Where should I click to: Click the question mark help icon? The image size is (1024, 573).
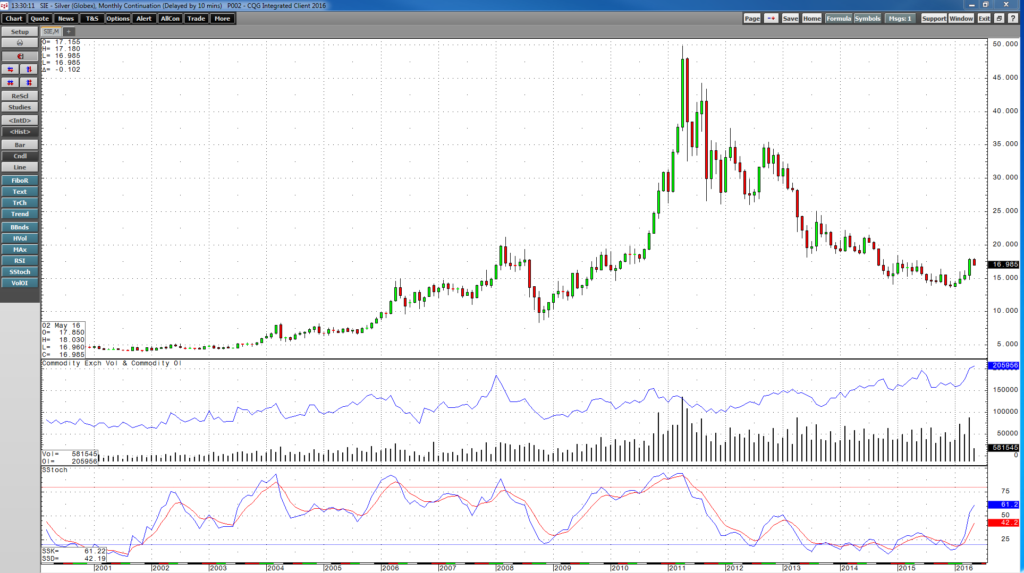1013,18
